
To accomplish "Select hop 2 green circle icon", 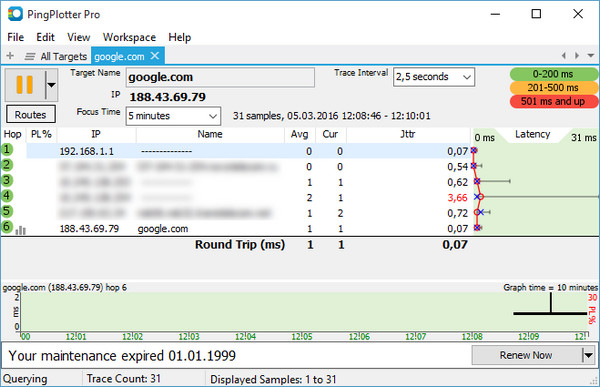I will point(7,165).
